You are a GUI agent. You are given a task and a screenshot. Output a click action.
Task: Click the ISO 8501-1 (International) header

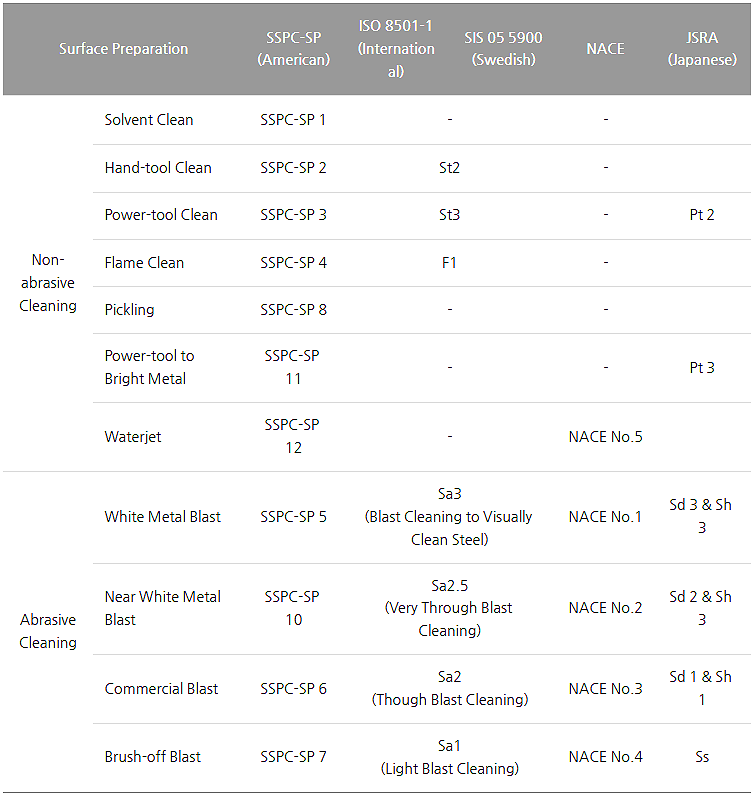(x=397, y=48)
